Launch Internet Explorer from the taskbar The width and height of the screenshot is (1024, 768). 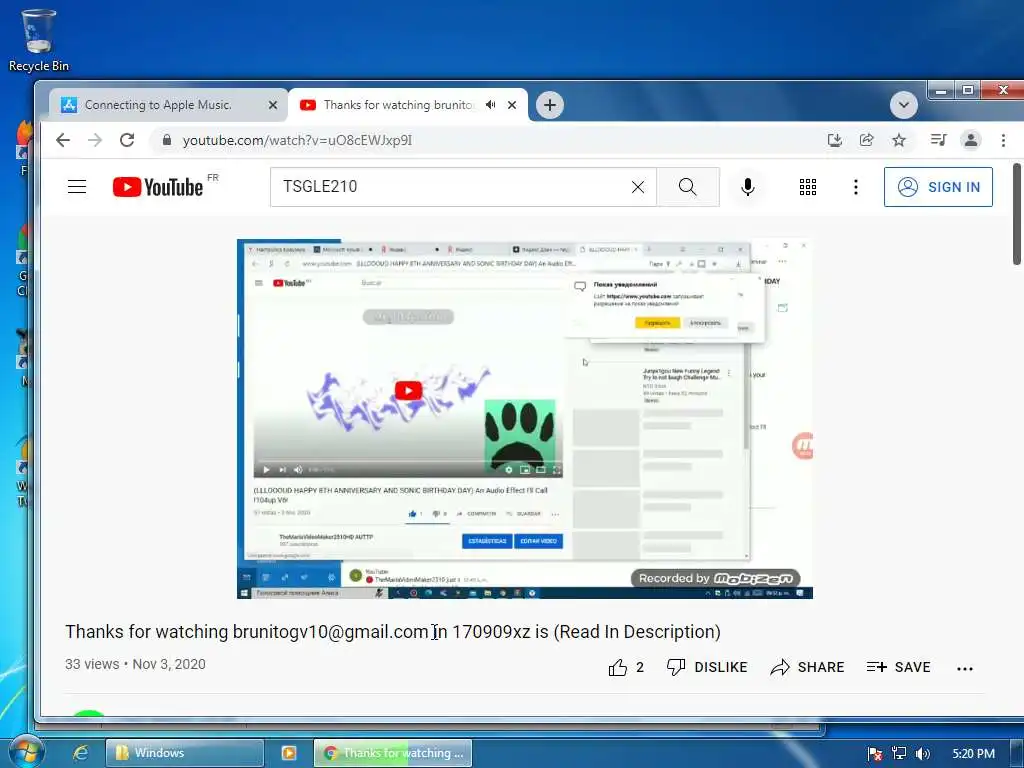click(80, 752)
